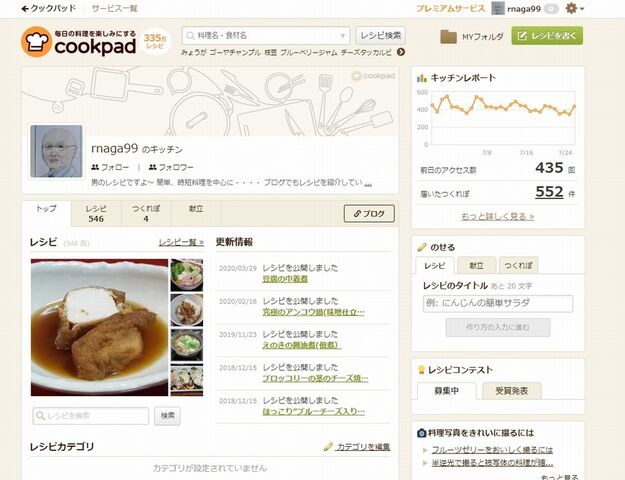This screenshot has height=480, width=625.
Task: Select the トップ tab
Action: (46, 213)
